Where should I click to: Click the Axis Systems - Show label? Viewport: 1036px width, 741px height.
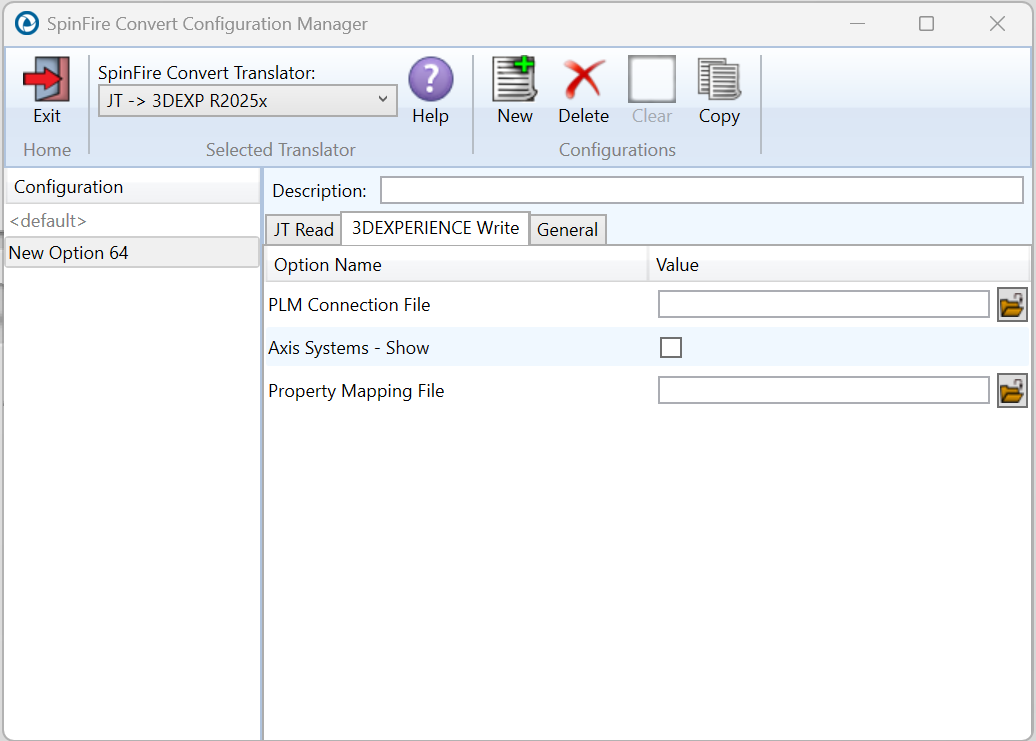[348, 348]
